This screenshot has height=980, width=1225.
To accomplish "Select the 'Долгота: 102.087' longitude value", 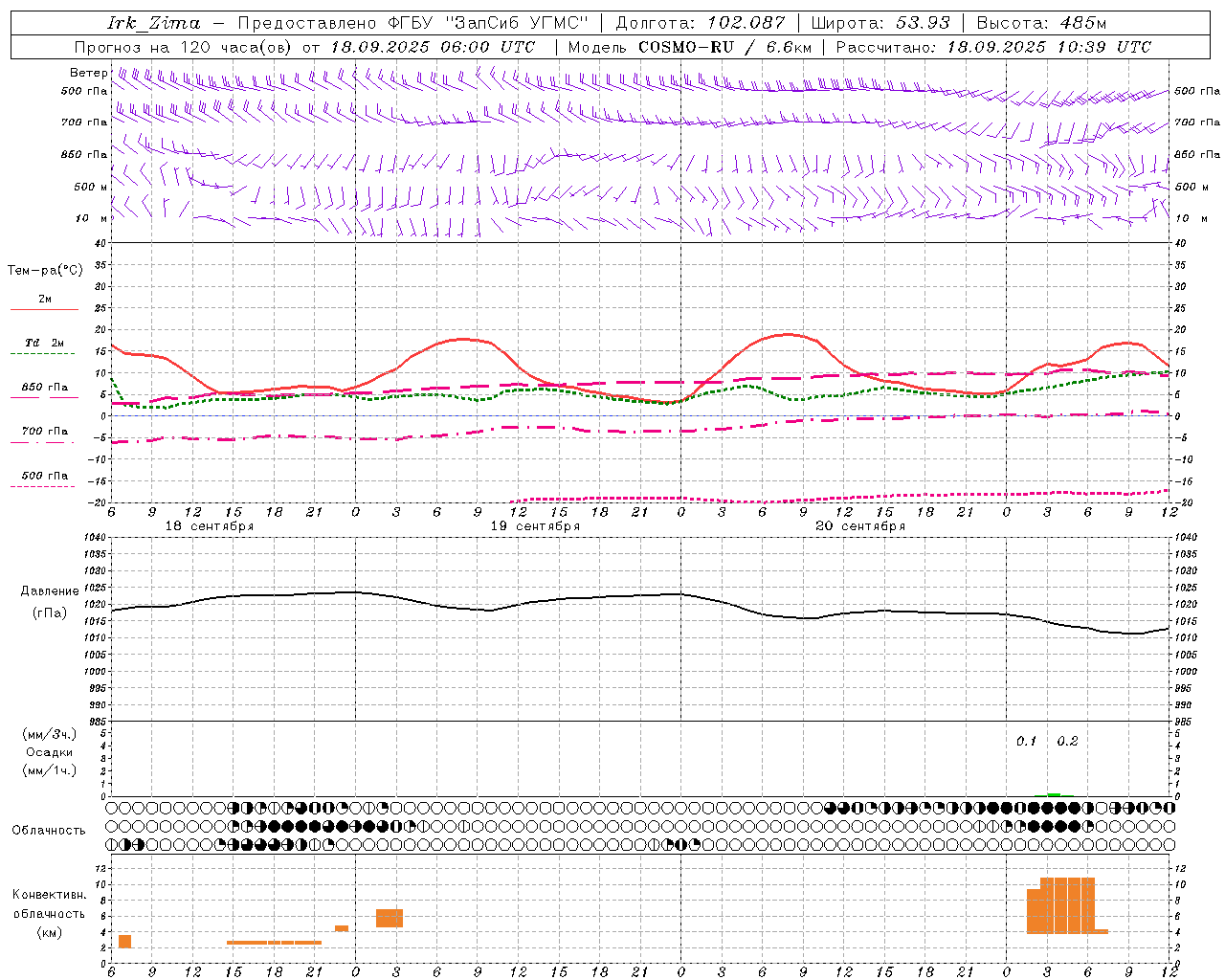I will point(700,23).
